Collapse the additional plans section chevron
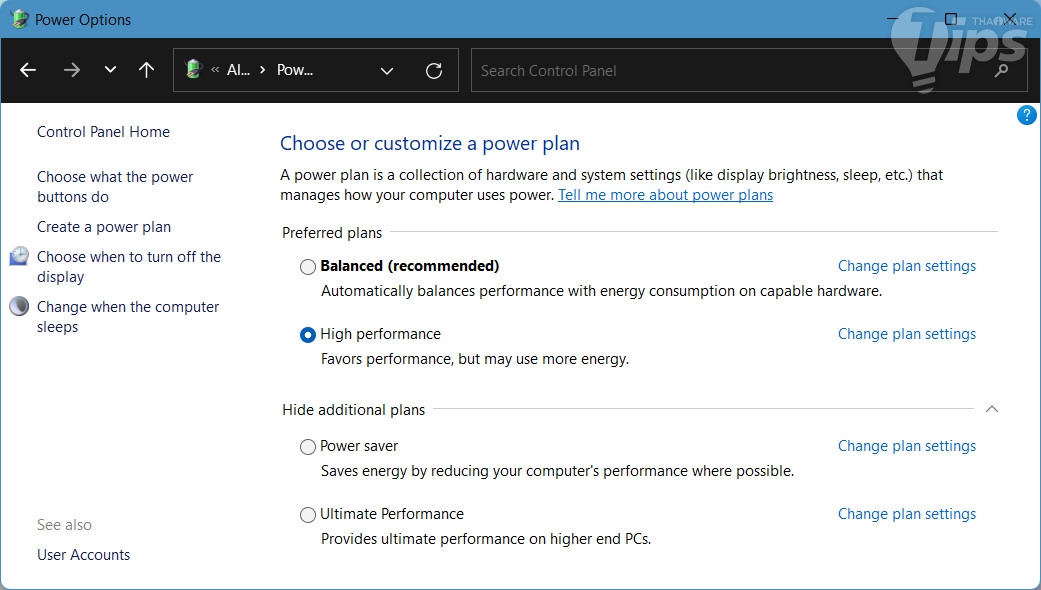This screenshot has height=590, width=1041. [991, 409]
